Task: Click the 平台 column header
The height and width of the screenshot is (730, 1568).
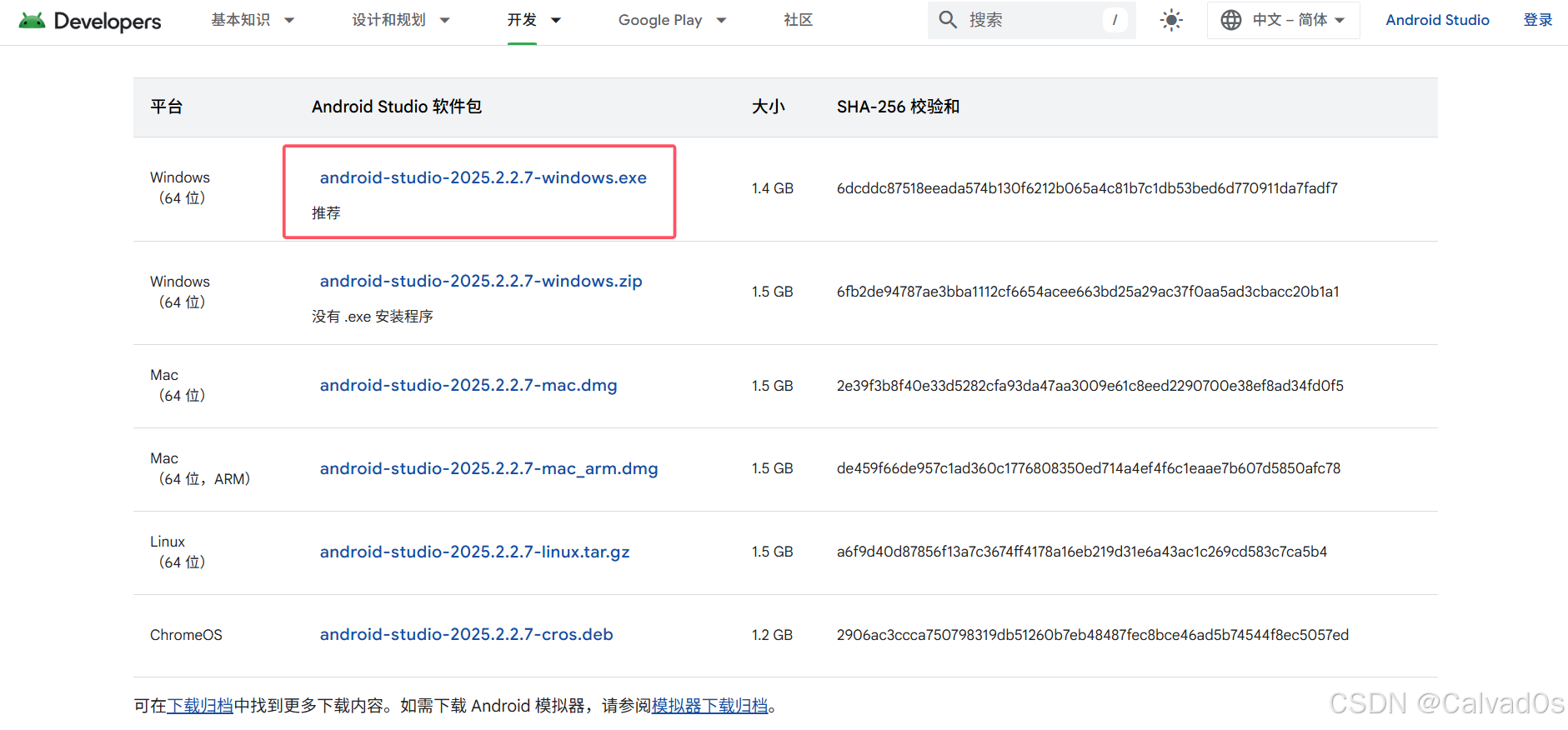Action: pos(166,107)
